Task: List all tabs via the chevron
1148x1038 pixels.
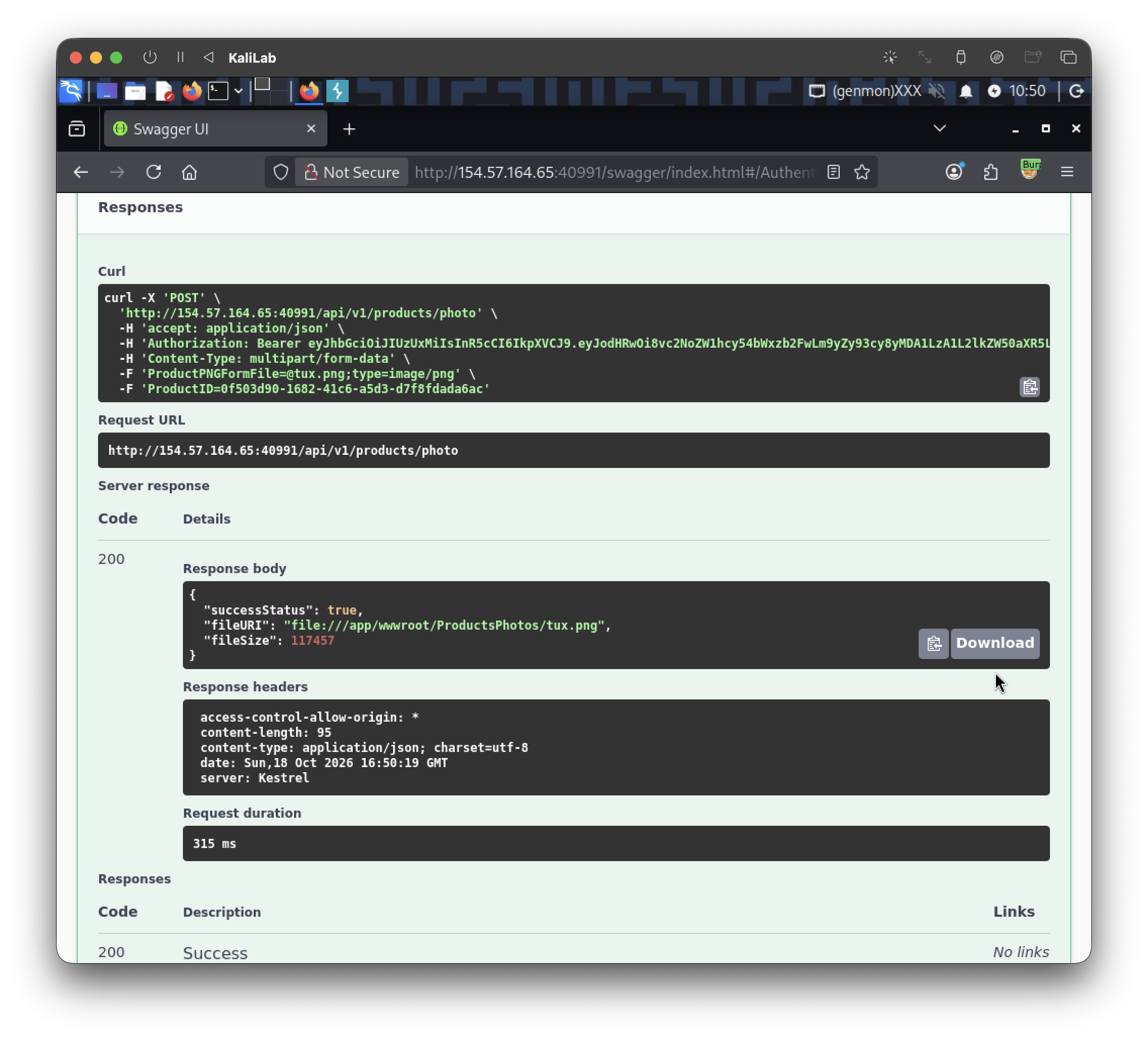Action: point(940,129)
